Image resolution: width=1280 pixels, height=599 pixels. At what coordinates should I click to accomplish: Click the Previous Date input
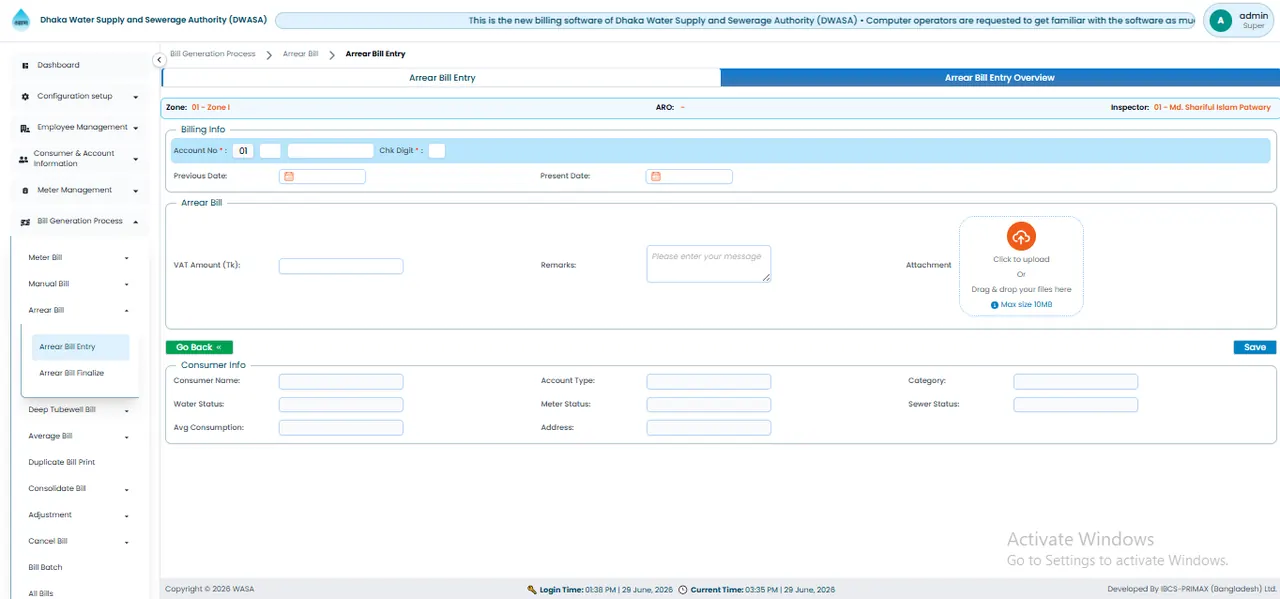pos(322,176)
